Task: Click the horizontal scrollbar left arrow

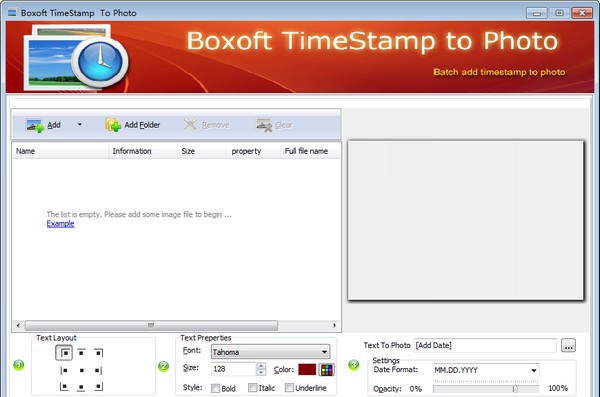Action: coord(18,325)
